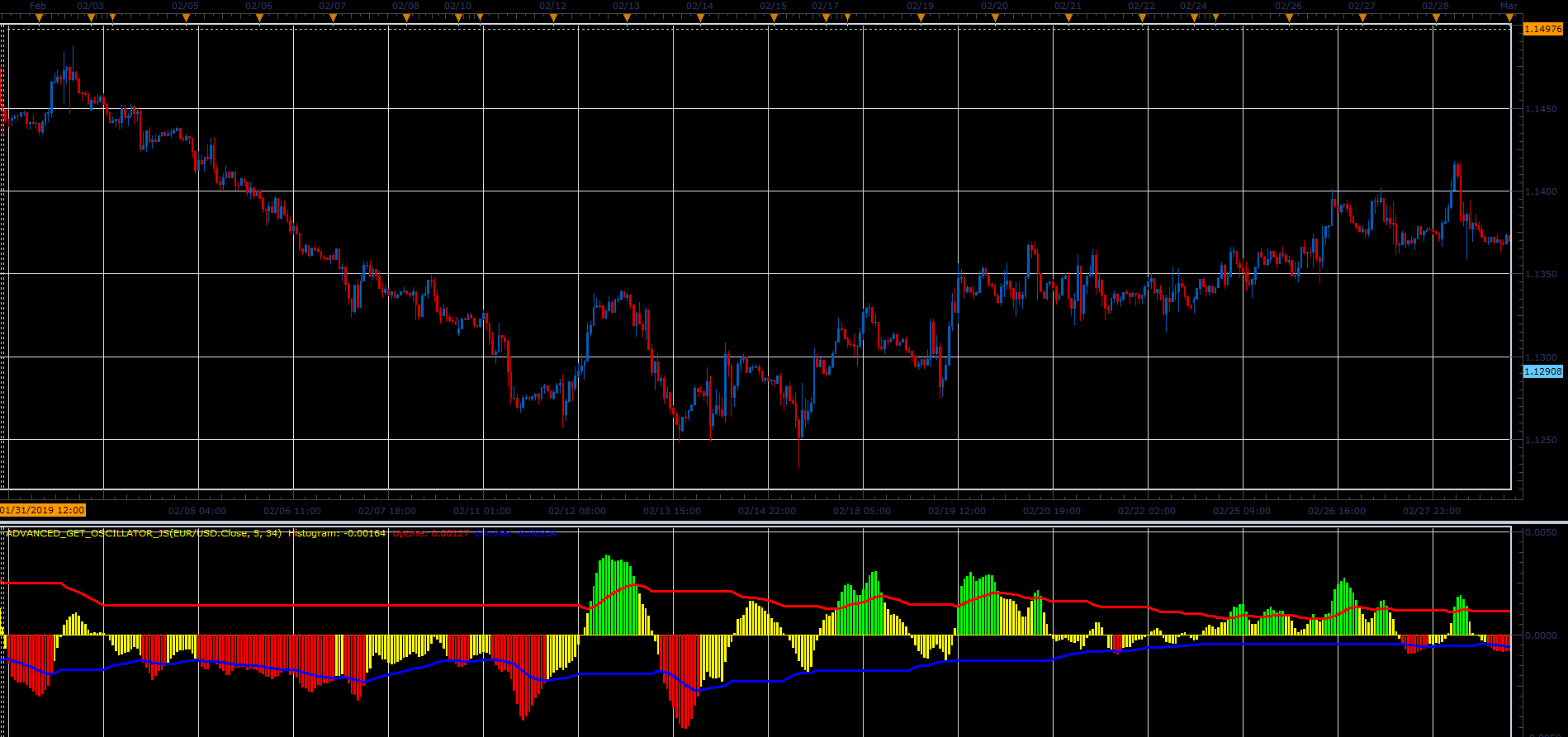Click the 02/05 04:00 time axis label
The image size is (1568, 737).
197,511
